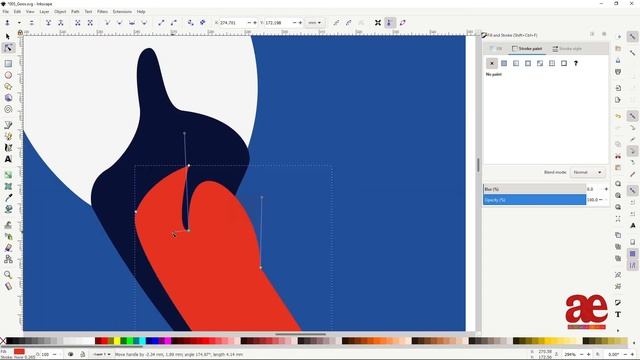Select the Text tool in toolbox
The width and height of the screenshot is (640, 360).
[x=8, y=159]
